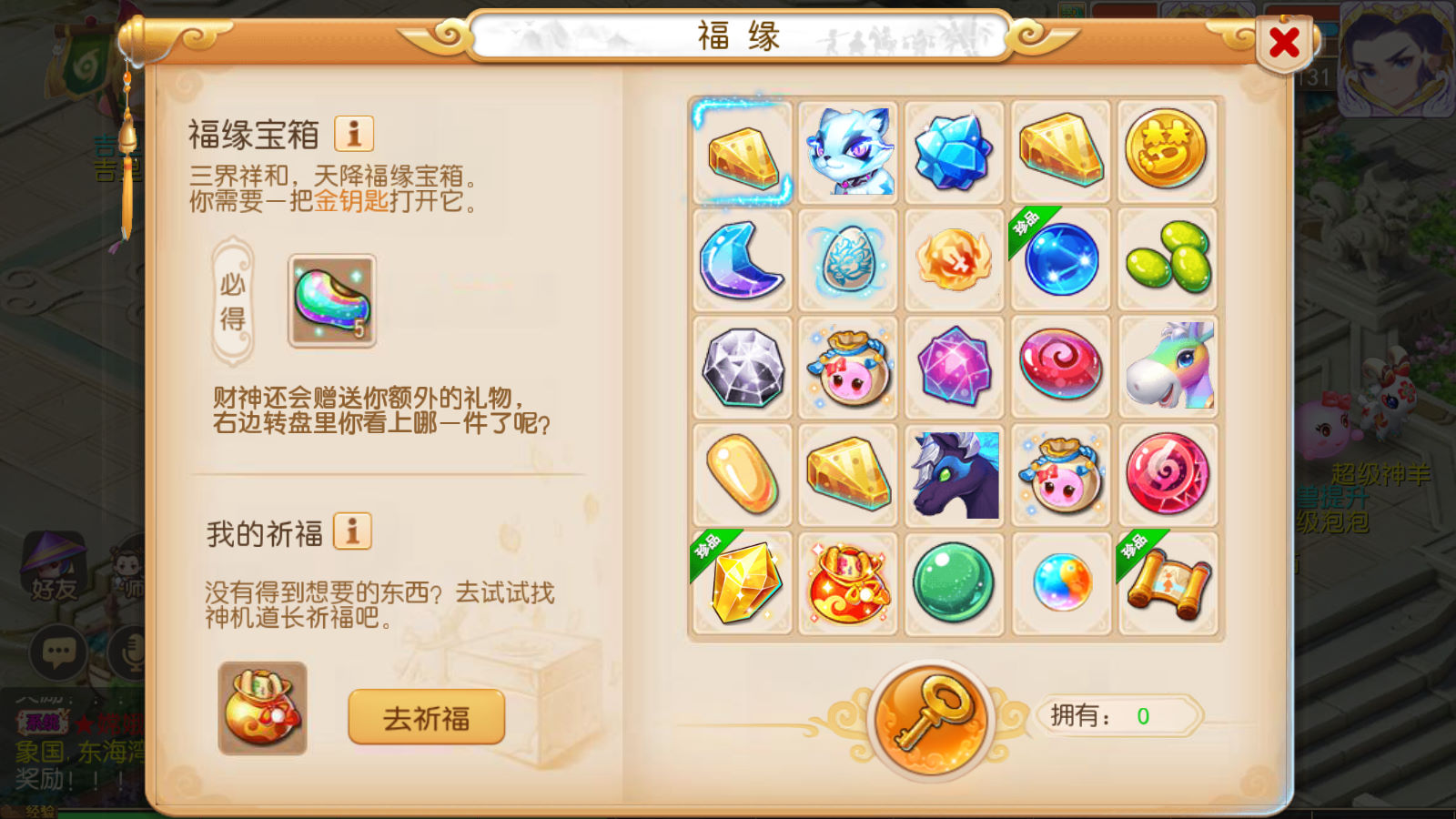Screen dimensions: 1456x819
Task: Select the blue star orb 珍品 prize
Action: (1061, 259)
